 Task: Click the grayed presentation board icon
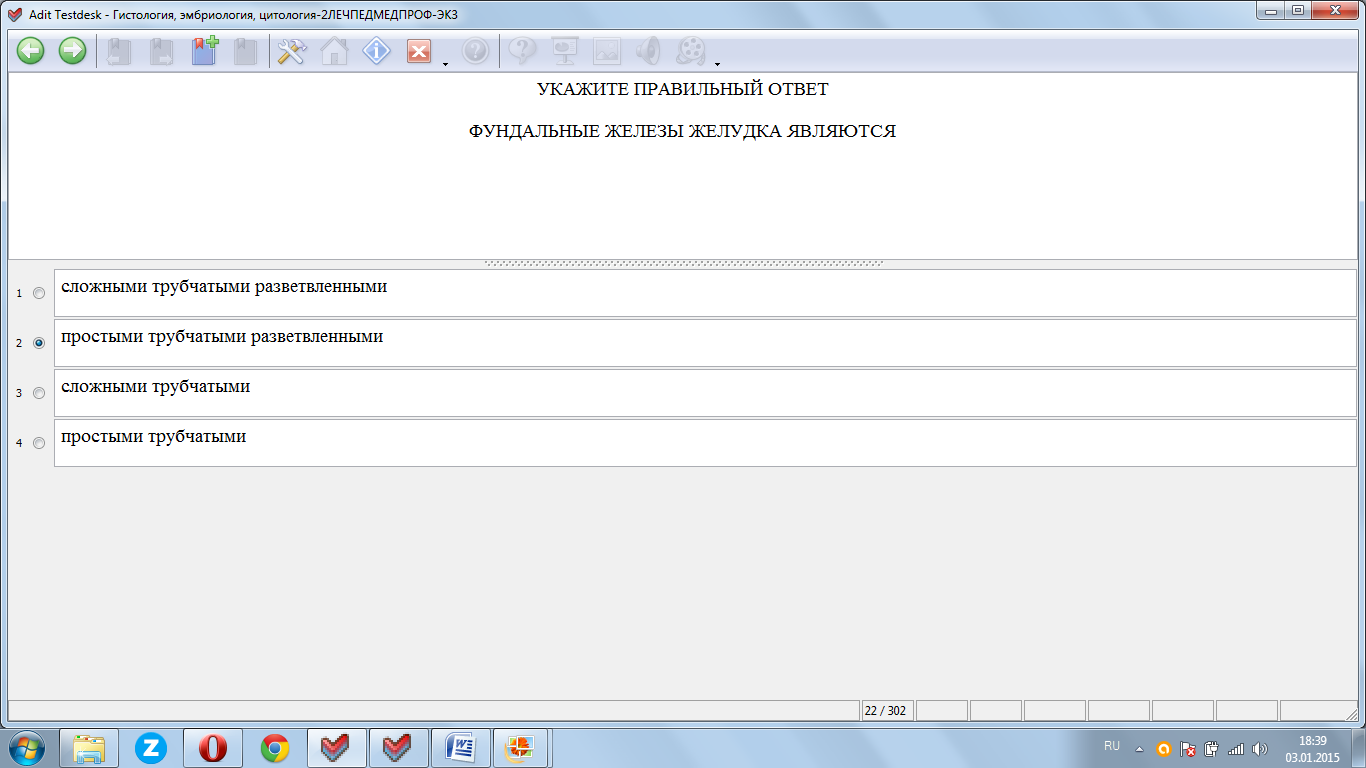[565, 51]
